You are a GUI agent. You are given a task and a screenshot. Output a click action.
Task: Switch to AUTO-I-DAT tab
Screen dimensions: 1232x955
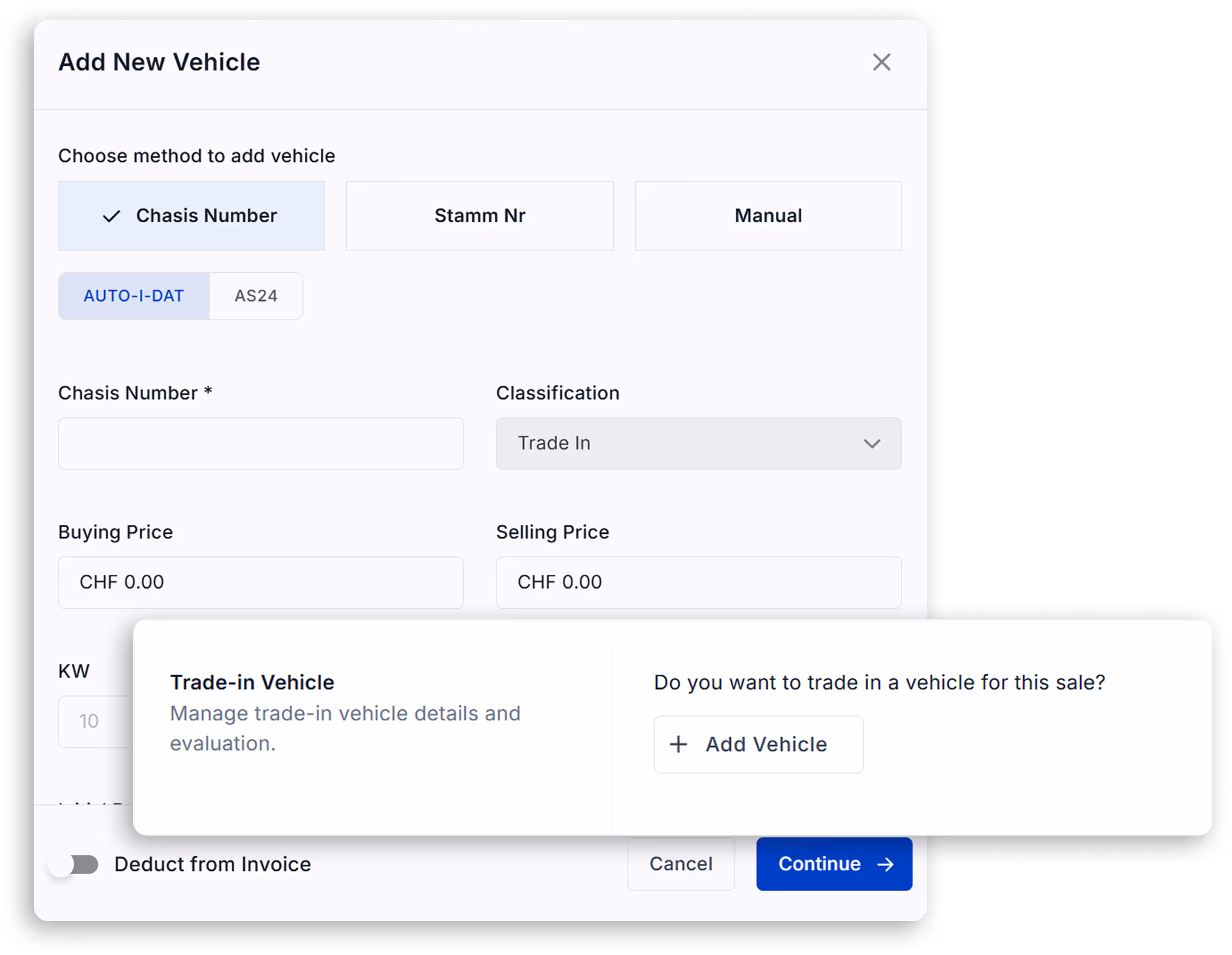[x=134, y=296]
